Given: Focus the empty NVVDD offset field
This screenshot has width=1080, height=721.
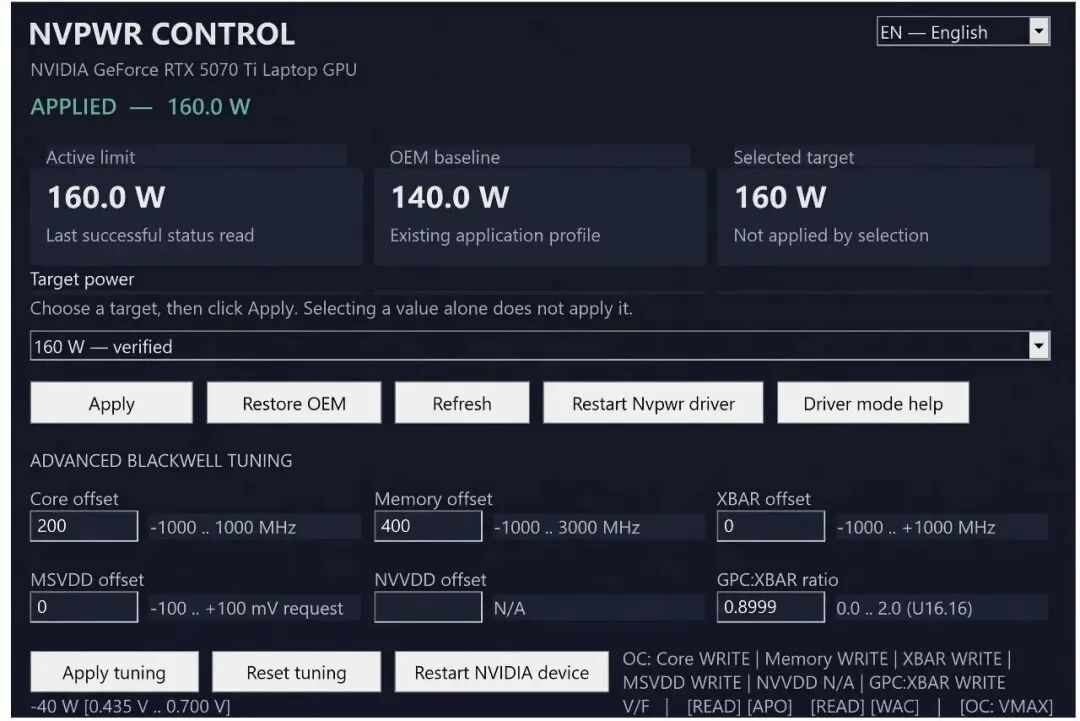Looking at the screenshot, I should [x=428, y=607].
